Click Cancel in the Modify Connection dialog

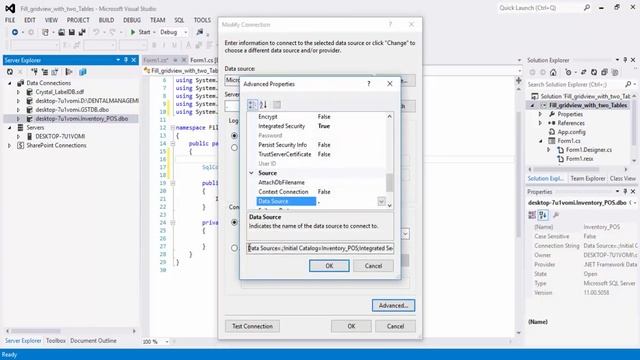click(395, 326)
